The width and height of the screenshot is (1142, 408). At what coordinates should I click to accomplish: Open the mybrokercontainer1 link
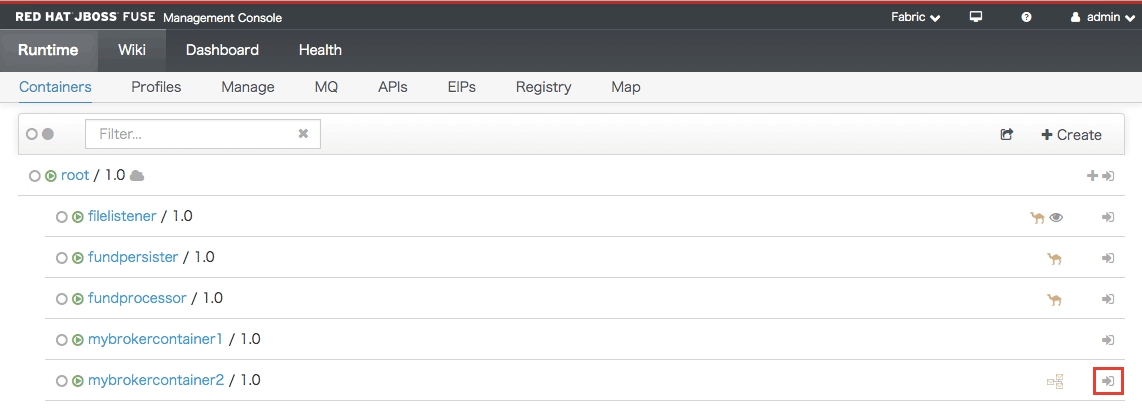(x=155, y=339)
